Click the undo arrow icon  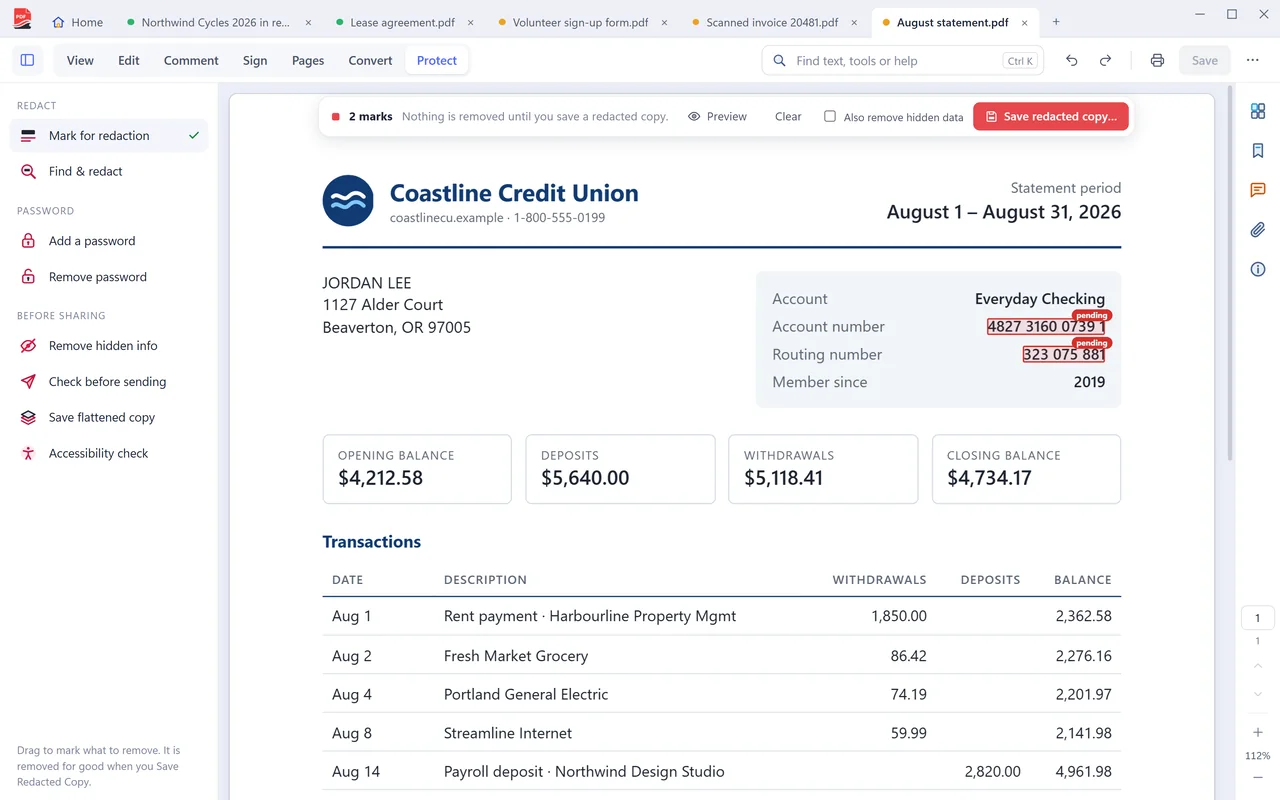pos(1072,60)
